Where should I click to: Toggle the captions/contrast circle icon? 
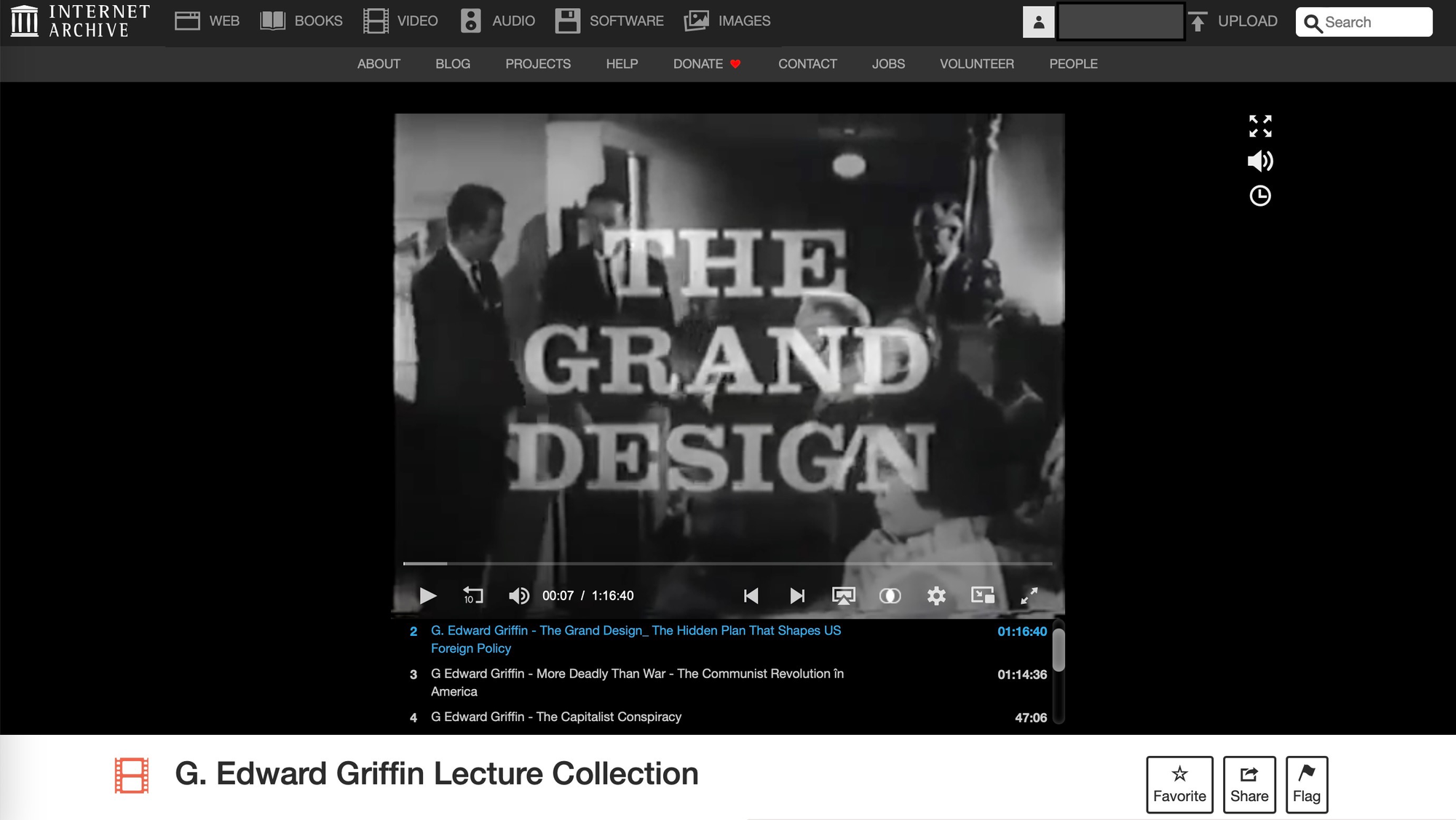coord(890,596)
